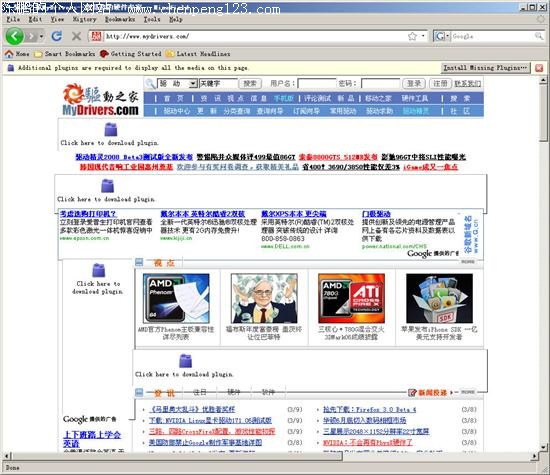Click the Home bookmark toolbar icon
This screenshot has width=550, height=475.
click(9, 54)
